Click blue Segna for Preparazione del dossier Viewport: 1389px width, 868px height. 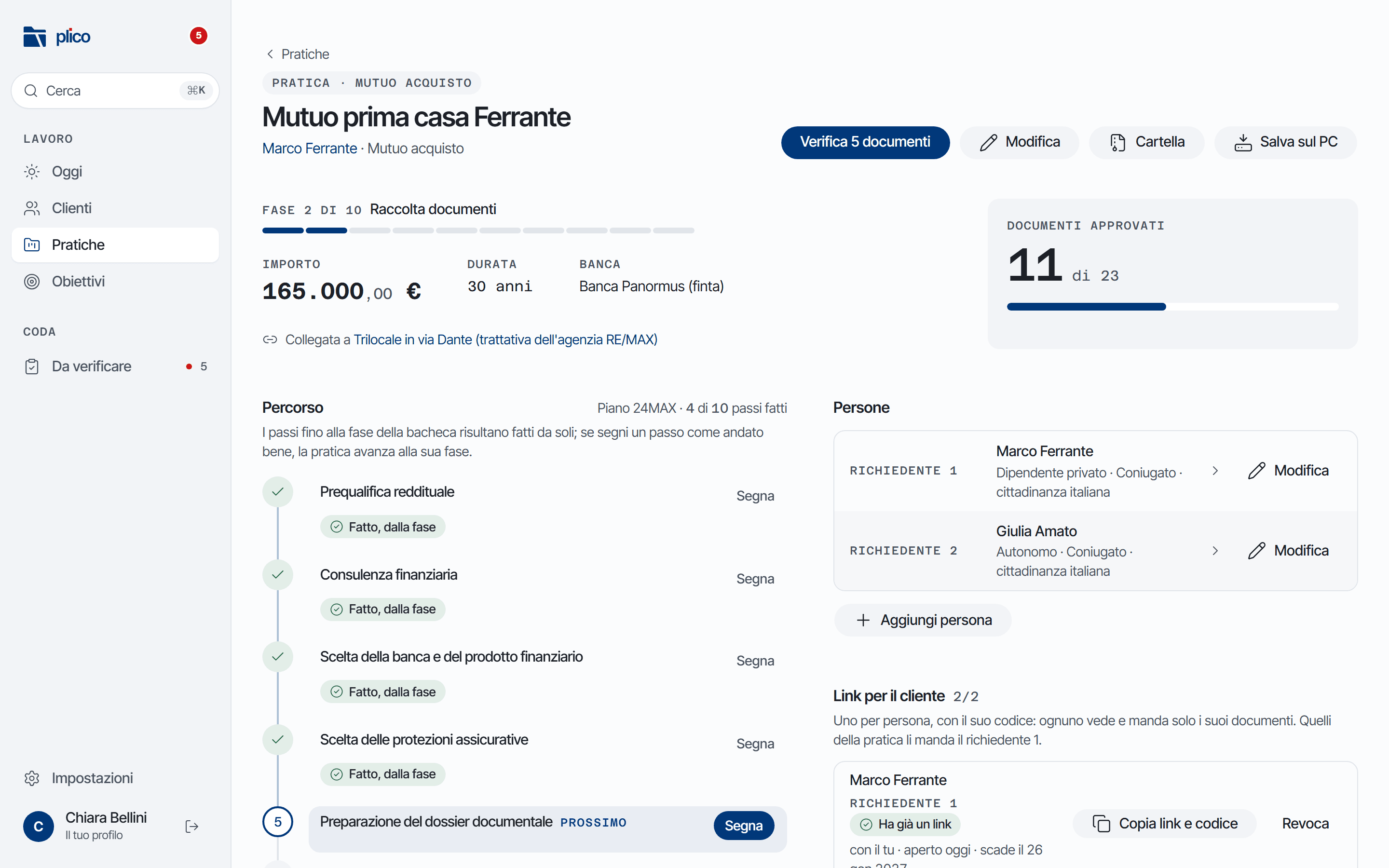744,826
